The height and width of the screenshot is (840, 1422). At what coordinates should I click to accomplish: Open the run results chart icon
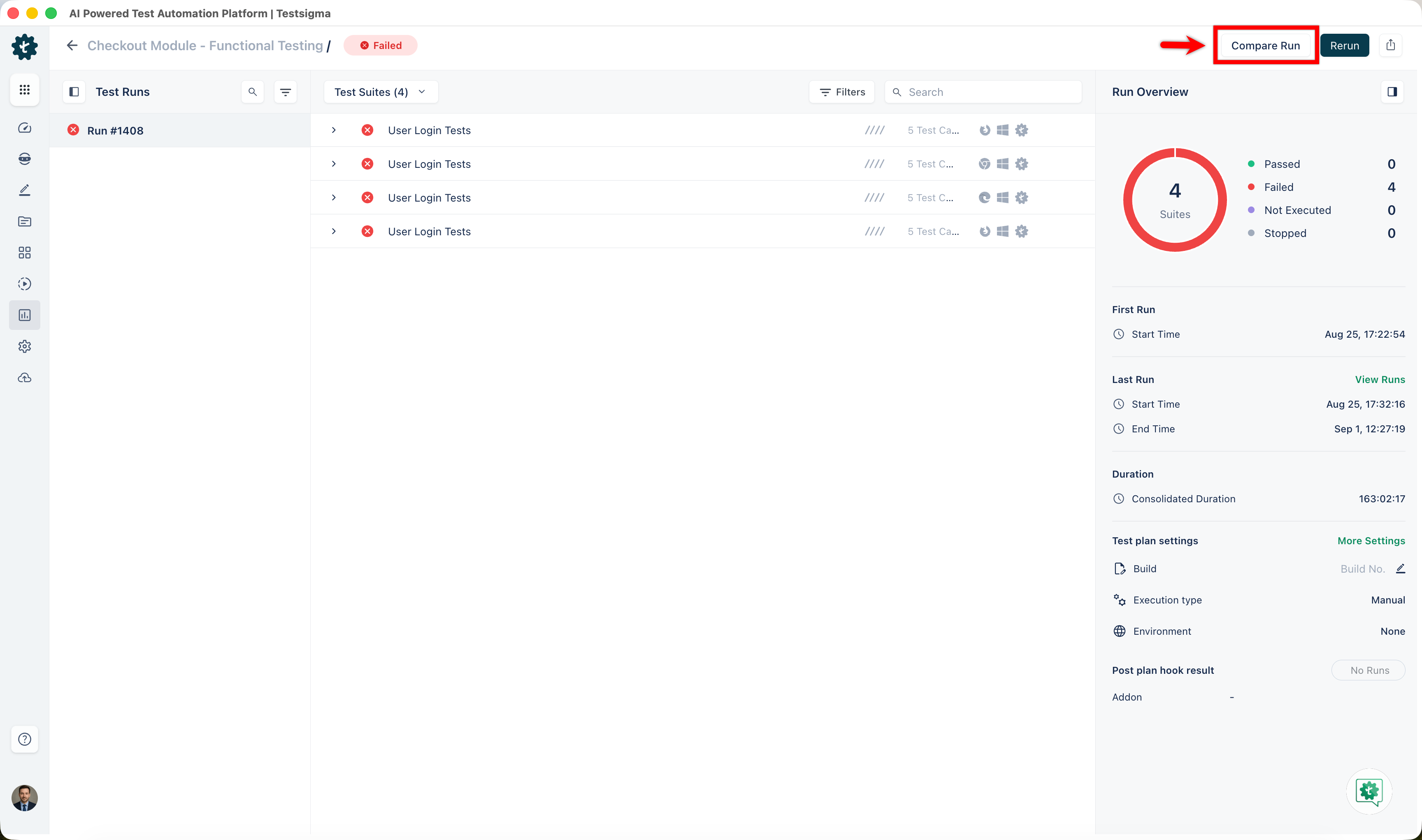click(24, 315)
